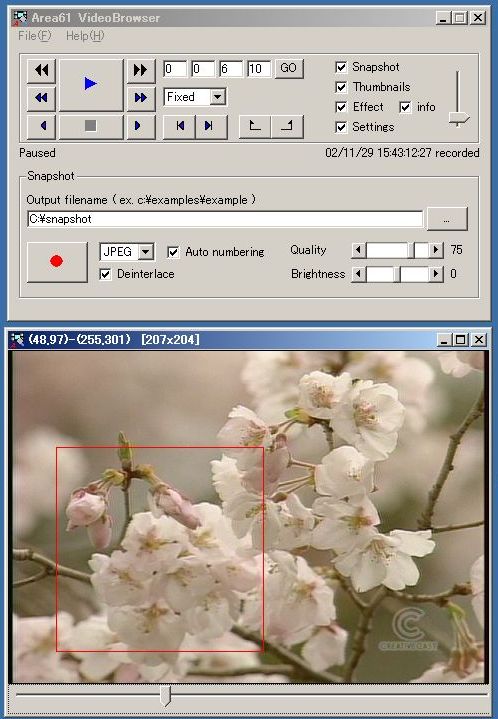Increase Quality with the right arrow

coord(436,250)
